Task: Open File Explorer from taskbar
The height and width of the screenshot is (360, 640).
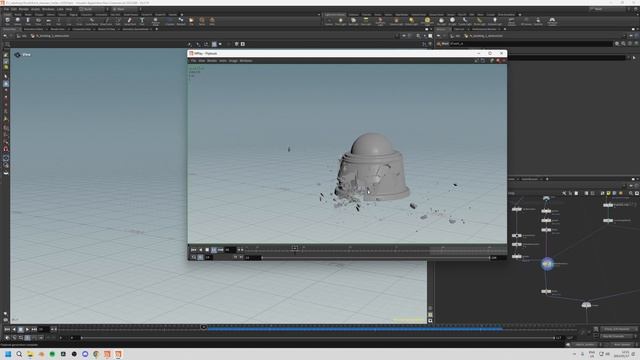Action: coord(30,354)
